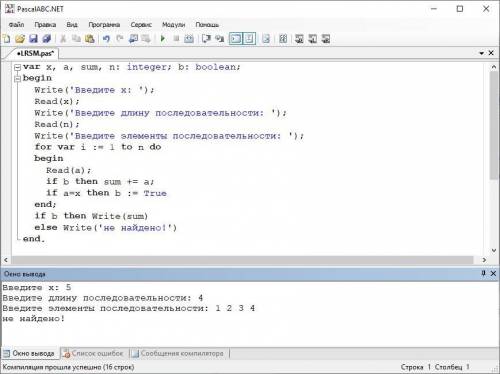Click the output line 'не найдено!'
Image resolution: width=500 pixels, height=374 pixels.
tap(33, 318)
